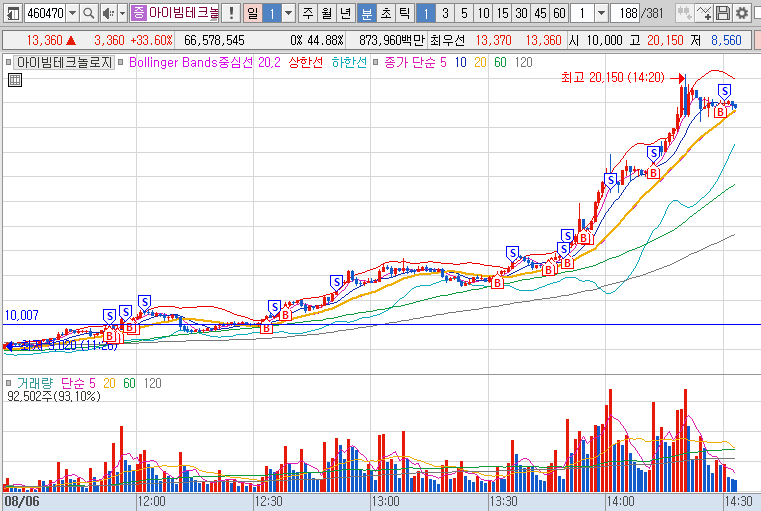Choose the 45 minute interval
Screen dimensions: 761x511
tap(540, 13)
